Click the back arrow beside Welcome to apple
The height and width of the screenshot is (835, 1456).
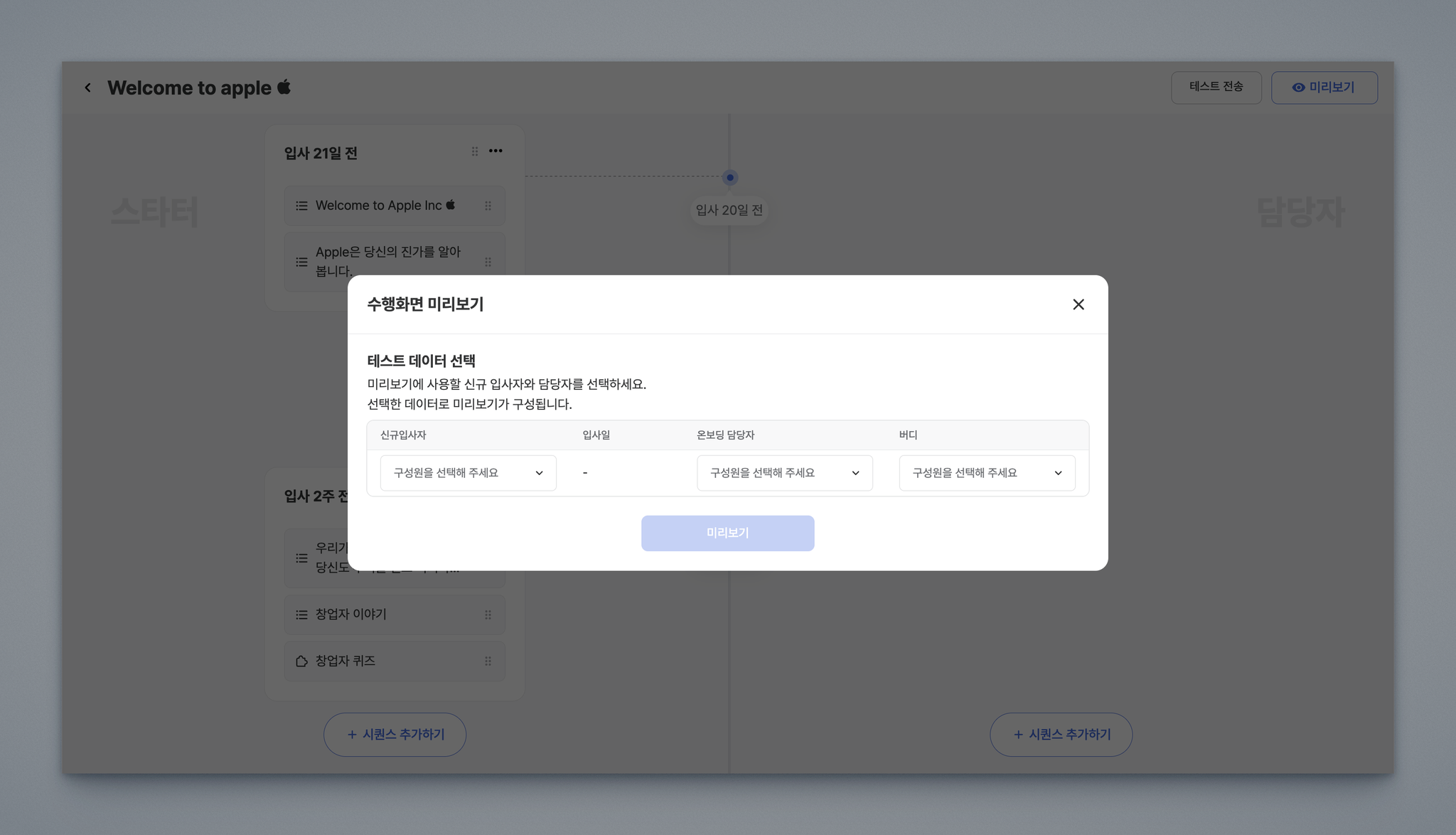tap(87, 87)
